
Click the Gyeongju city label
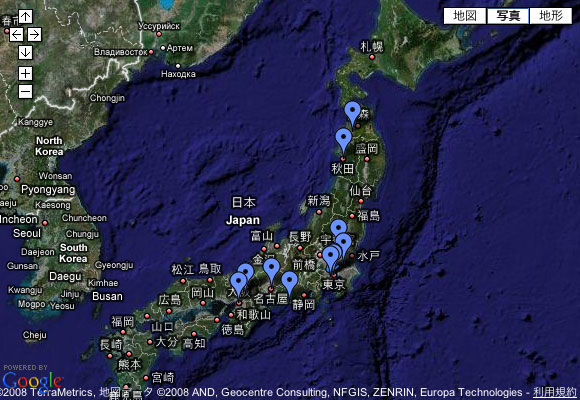[114, 265]
